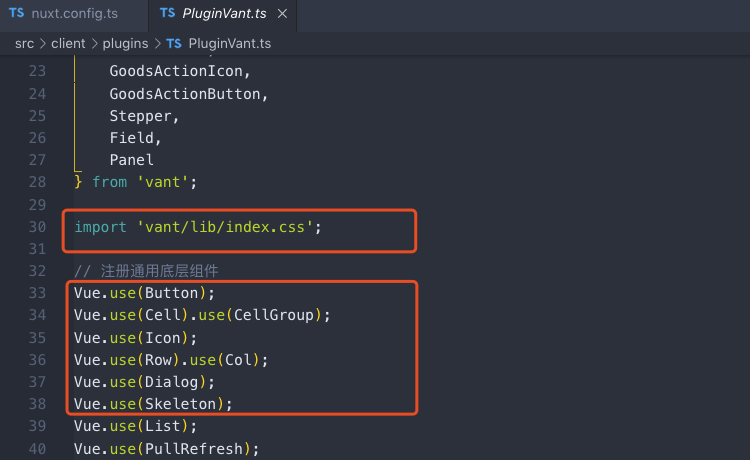The width and height of the screenshot is (750, 460).
Task: Click the CellGroup identifier on line 34
Action: [274, 315]
